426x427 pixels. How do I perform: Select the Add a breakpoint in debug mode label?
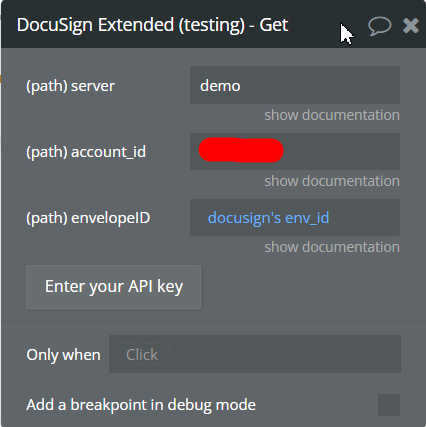[141, 405]
